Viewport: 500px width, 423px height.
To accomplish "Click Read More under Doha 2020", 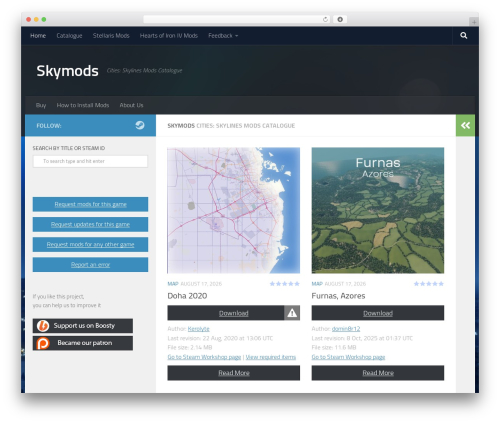I will 234,373.
